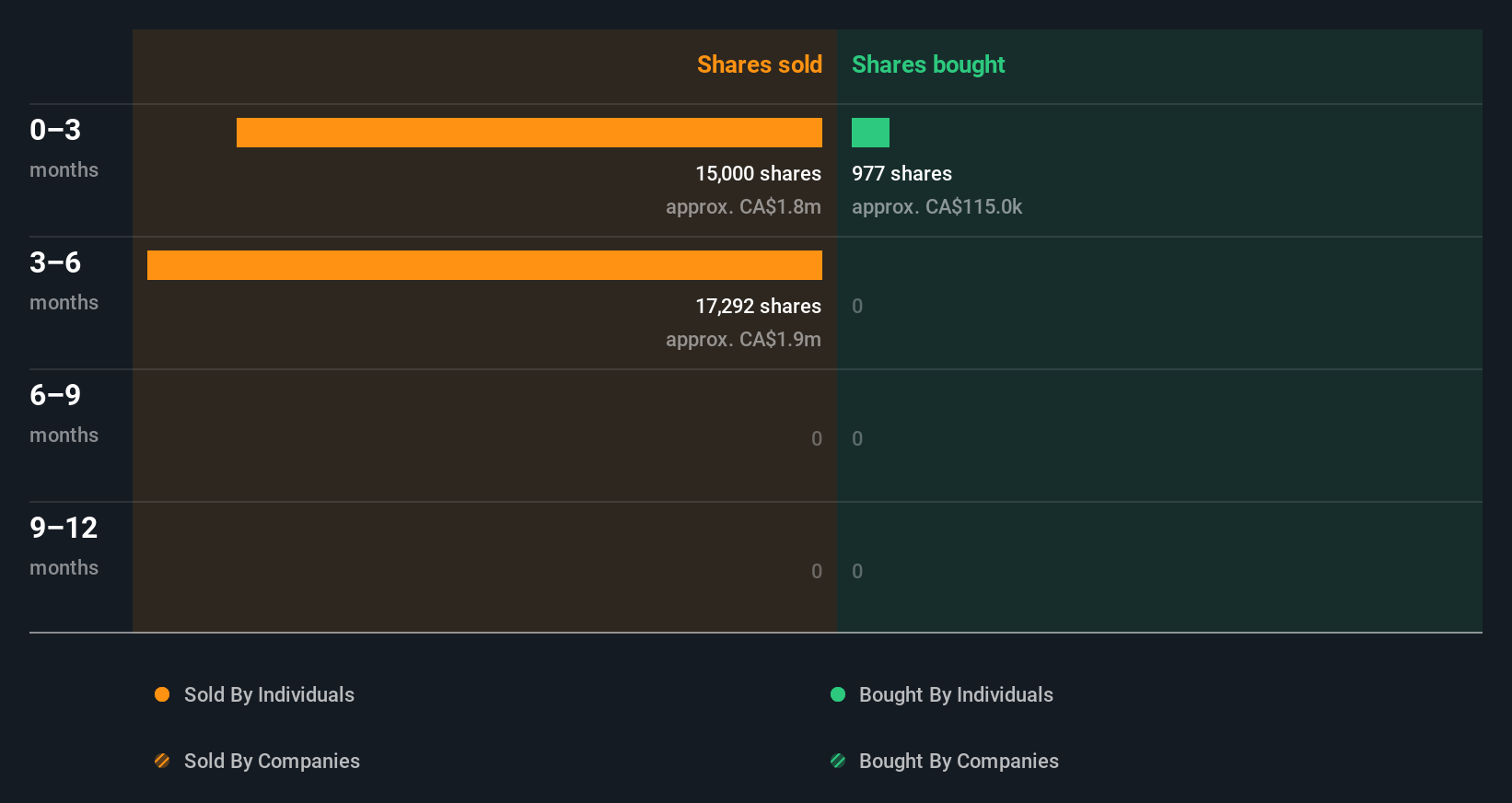Click the approx. CA$1.8m amount
The width and height of the screenshot is (1512, 803).
point(743,206)
